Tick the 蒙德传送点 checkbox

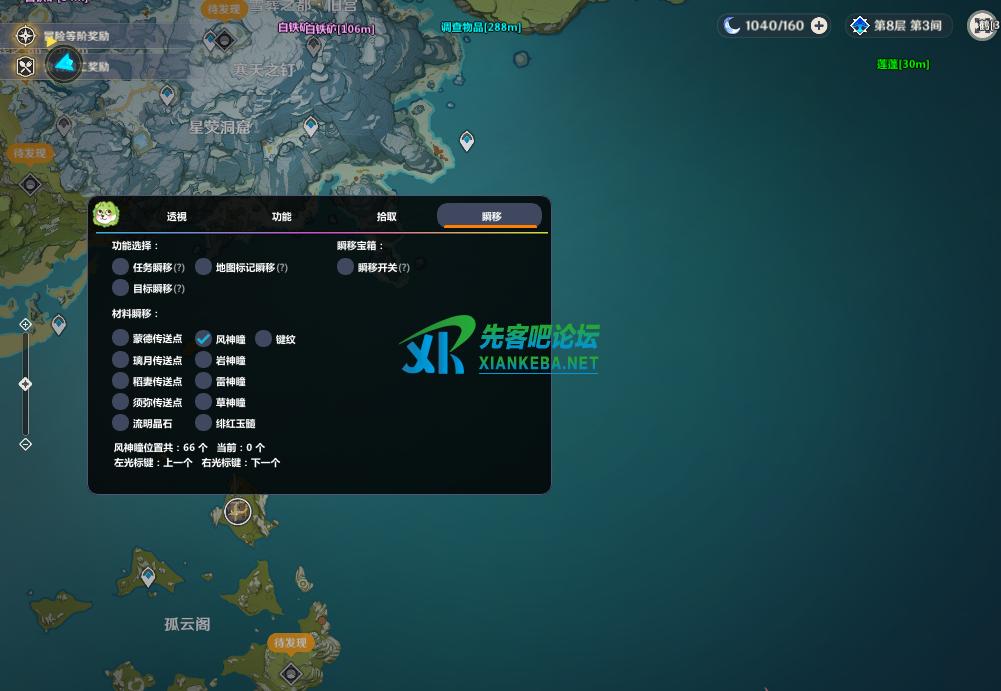click(121, 339)
